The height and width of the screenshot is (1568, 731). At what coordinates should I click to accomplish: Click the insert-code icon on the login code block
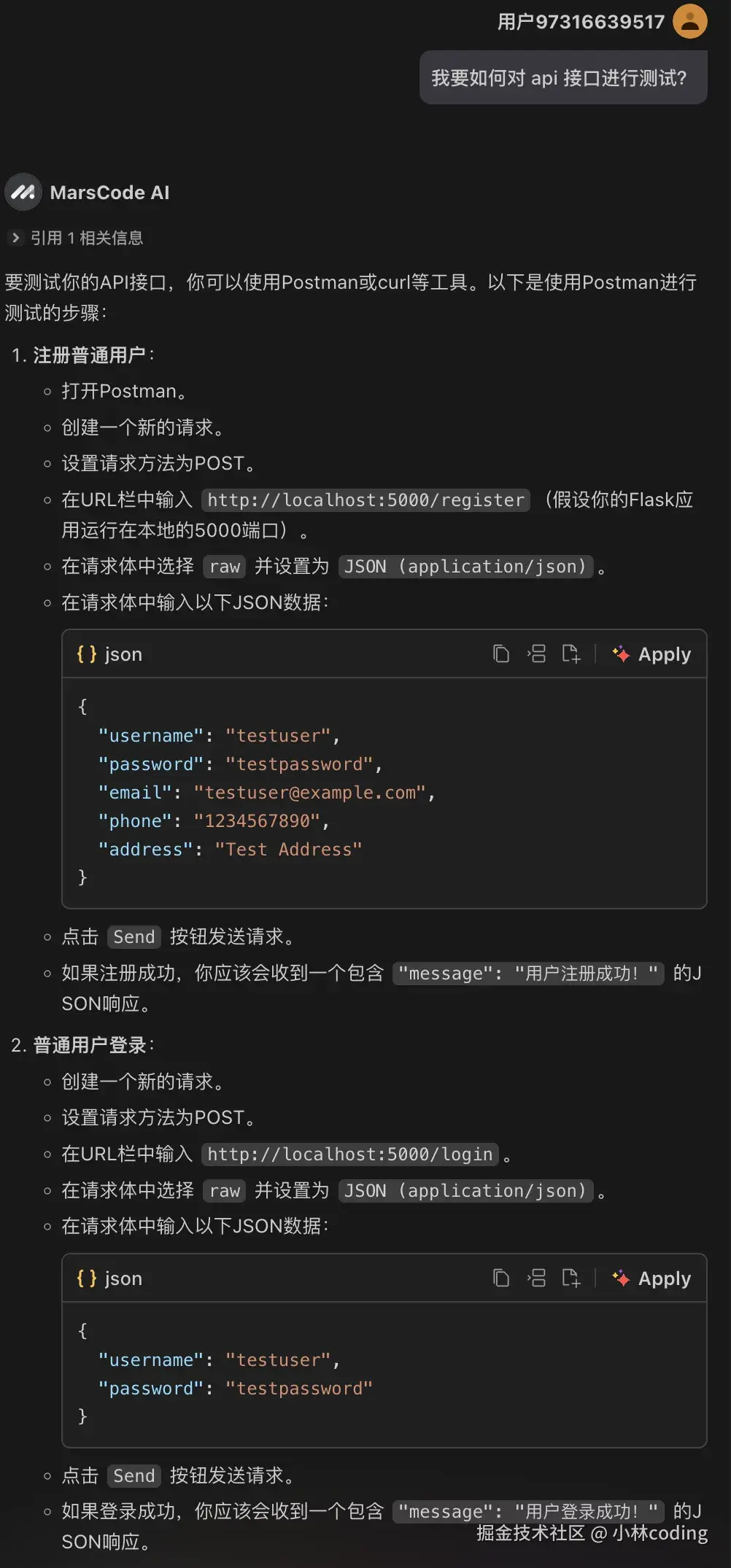pos(536,1278)
